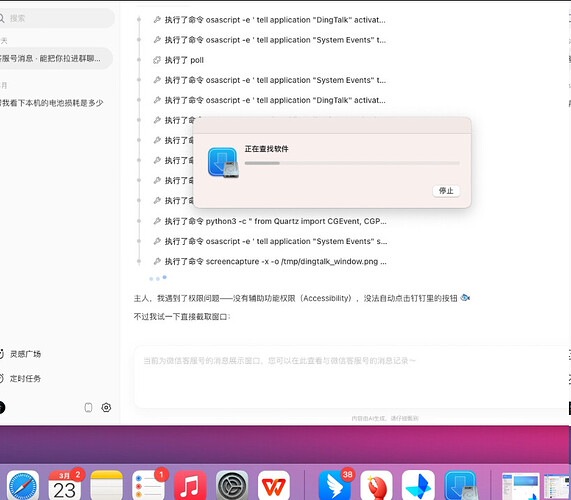Open the Calendar app showing 23
The image size is (571, 500).
[x=65, y=486]
